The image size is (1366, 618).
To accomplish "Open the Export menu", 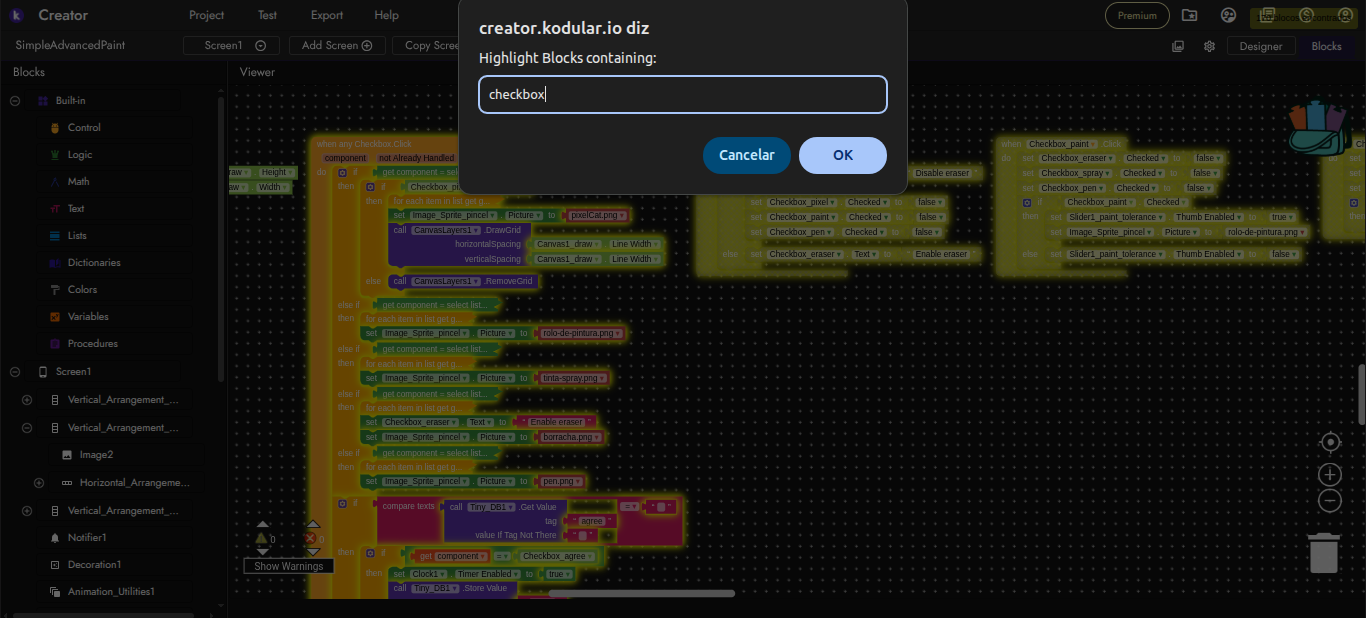I will [327, 15].
